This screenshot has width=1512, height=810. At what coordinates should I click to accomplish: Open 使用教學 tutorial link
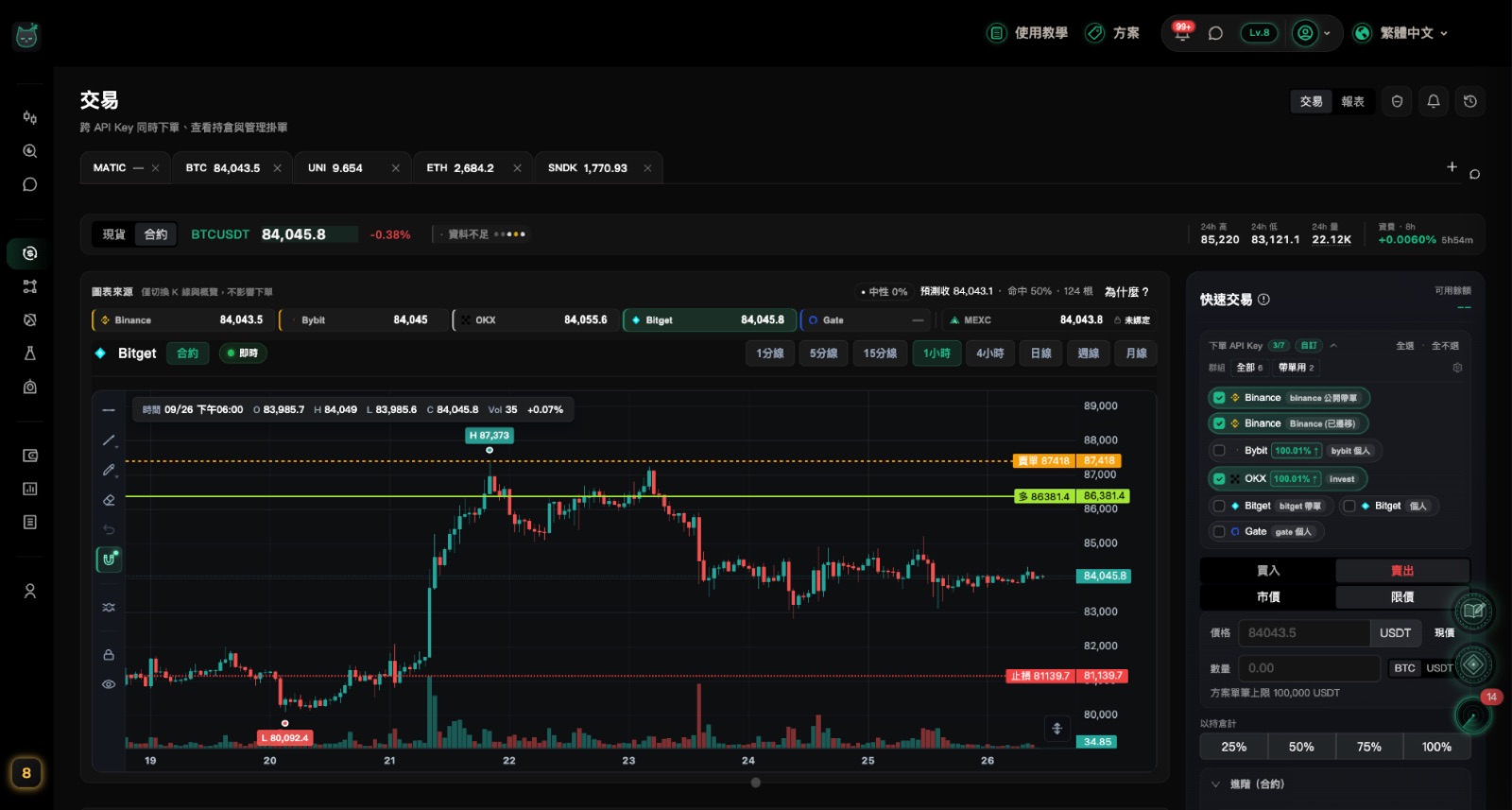coord(1027,33)
